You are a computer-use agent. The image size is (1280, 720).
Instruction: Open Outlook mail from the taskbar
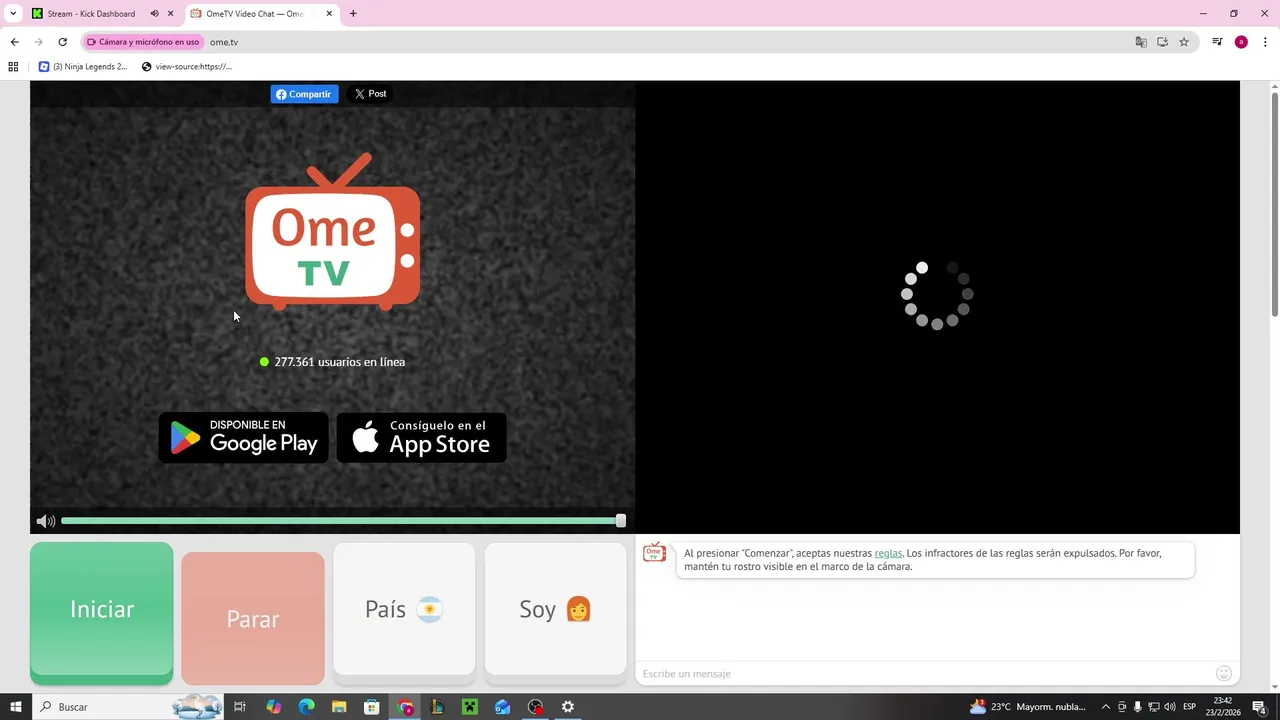503,707
